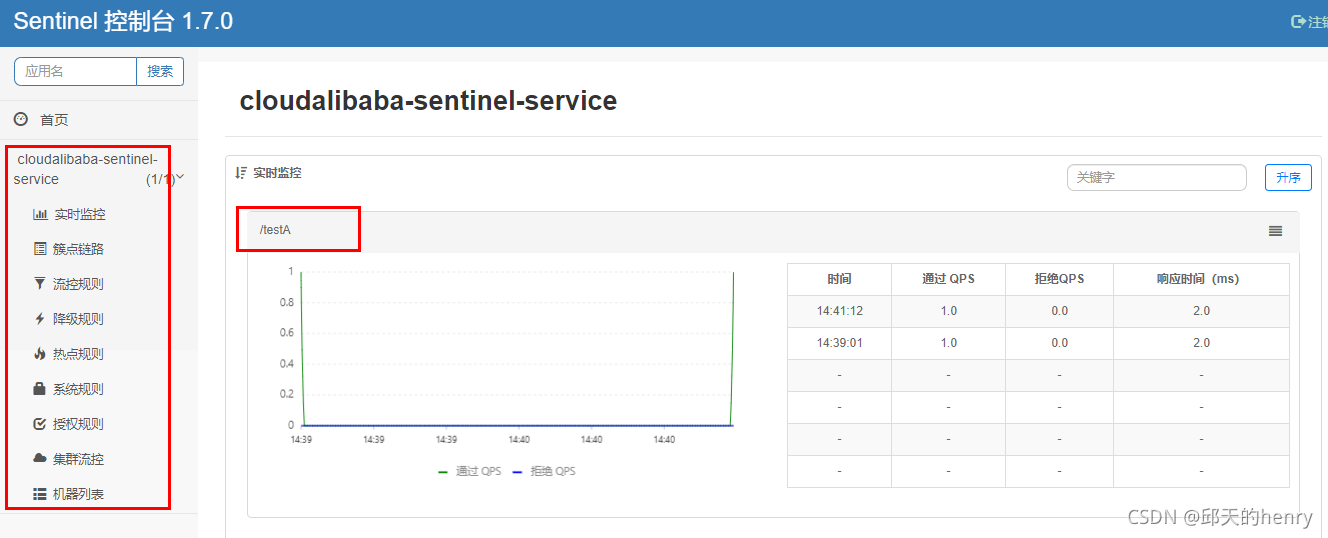Click the 升序 sort button
The width and height of the screenshot is (1328, 538).
click(1288, 178)
